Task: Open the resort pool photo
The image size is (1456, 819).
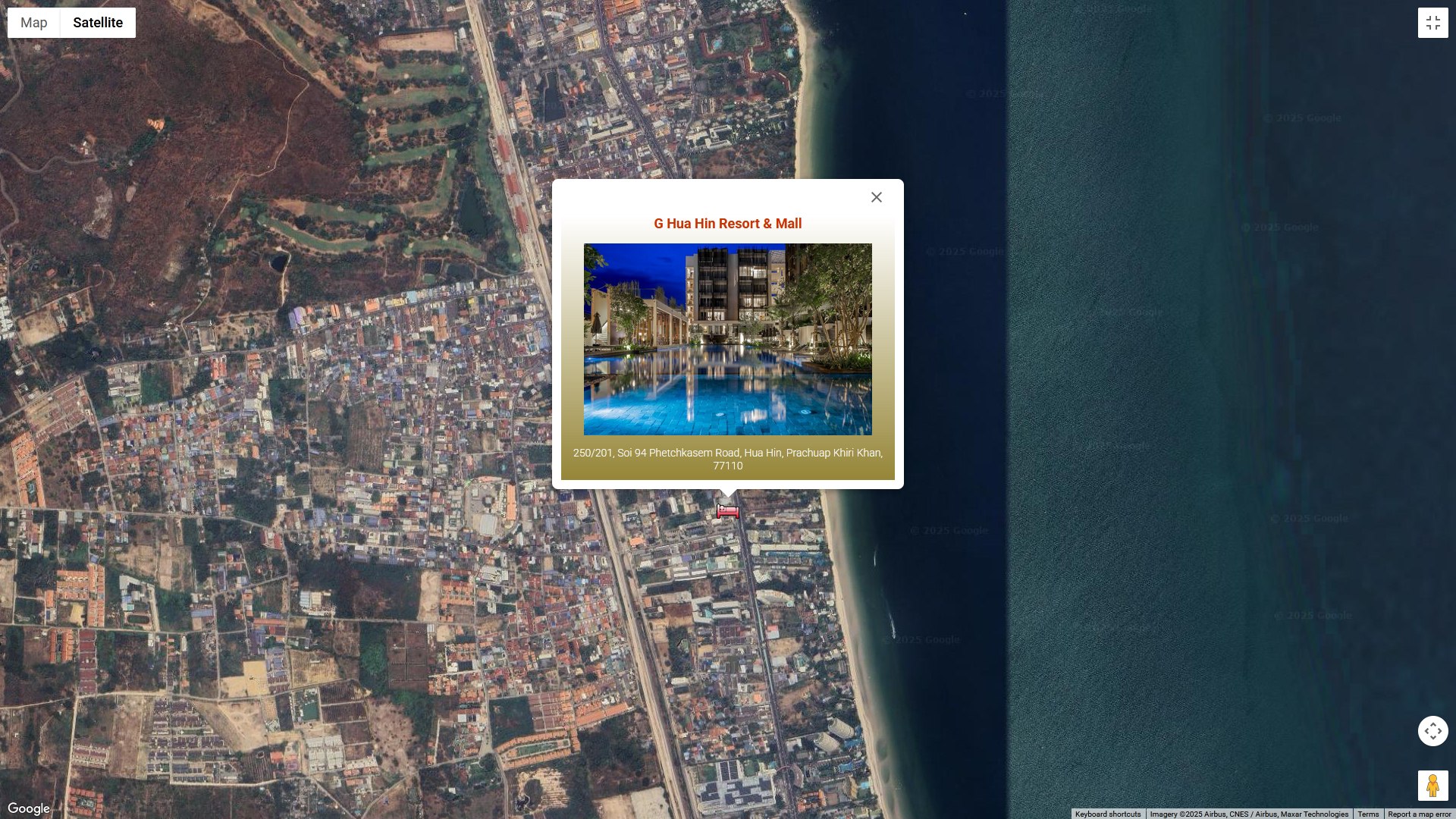Action: 727,339
